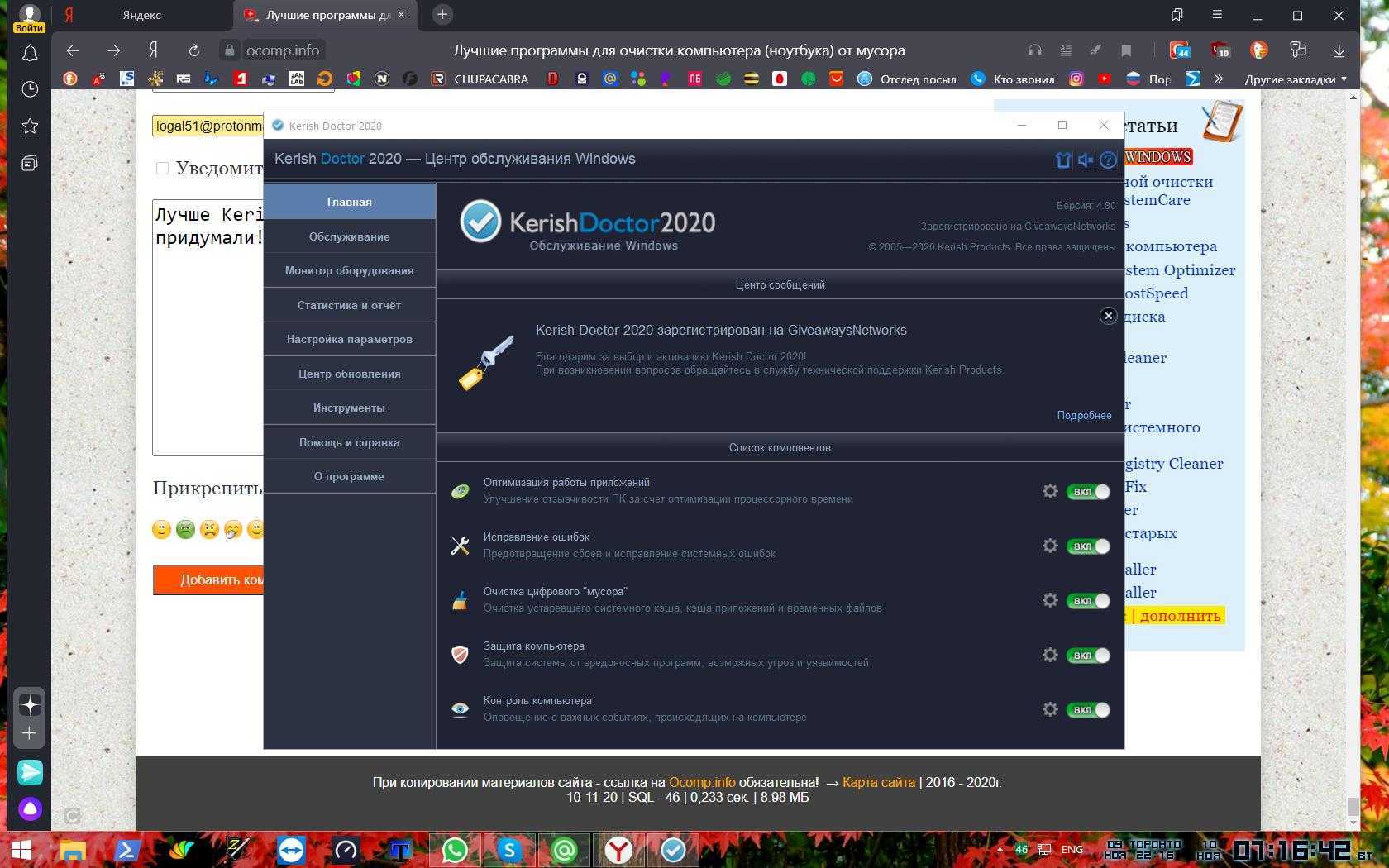
Task: Open browser history clock in sidebar
Action: (x=30, y=89)
